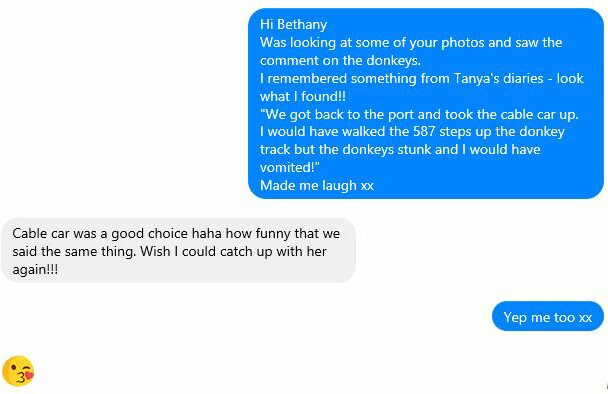Click the grey 'Cable car was a good choice' bubble

(179, 251)
